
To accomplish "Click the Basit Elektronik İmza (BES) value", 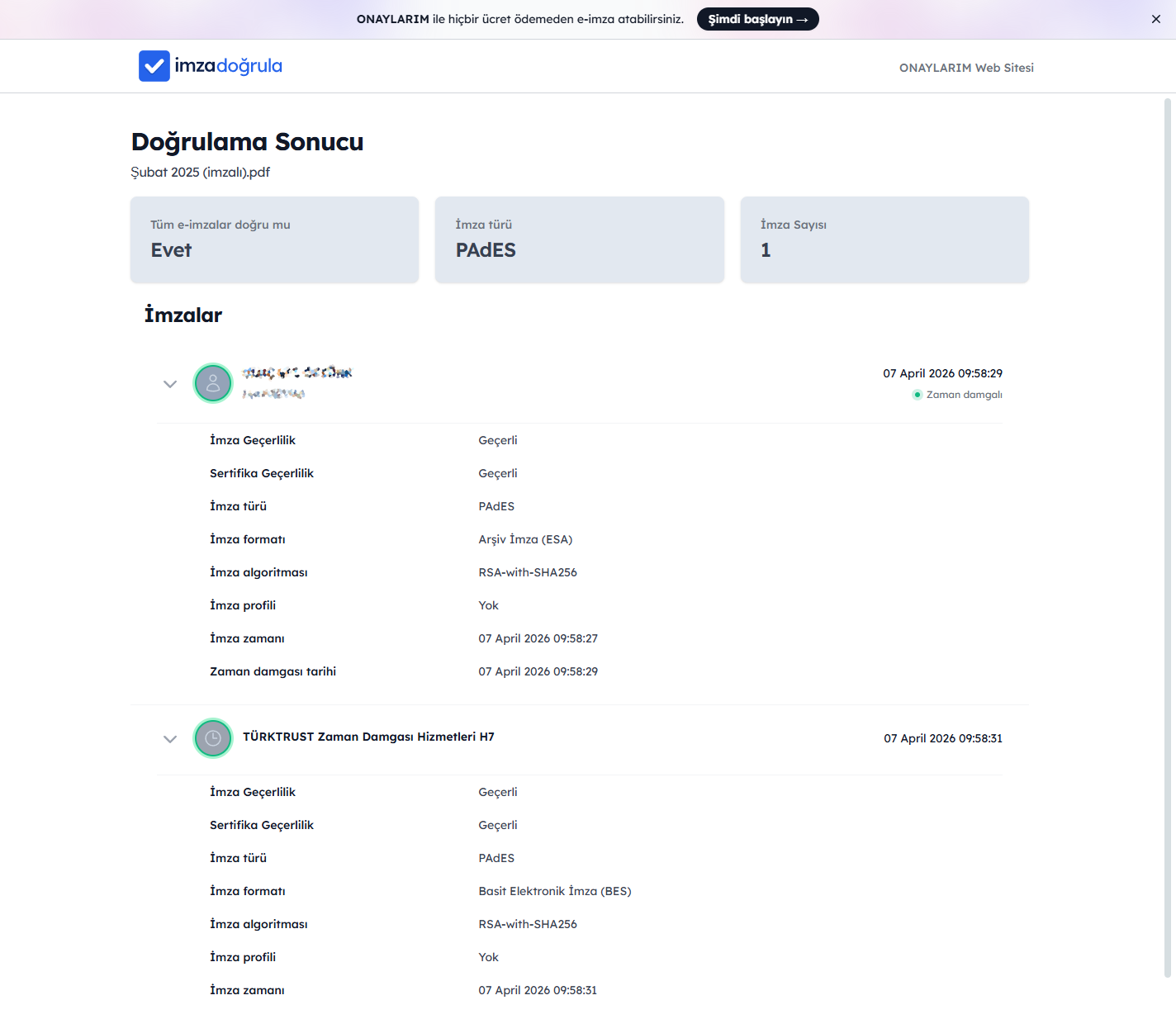I will [554, 891].
